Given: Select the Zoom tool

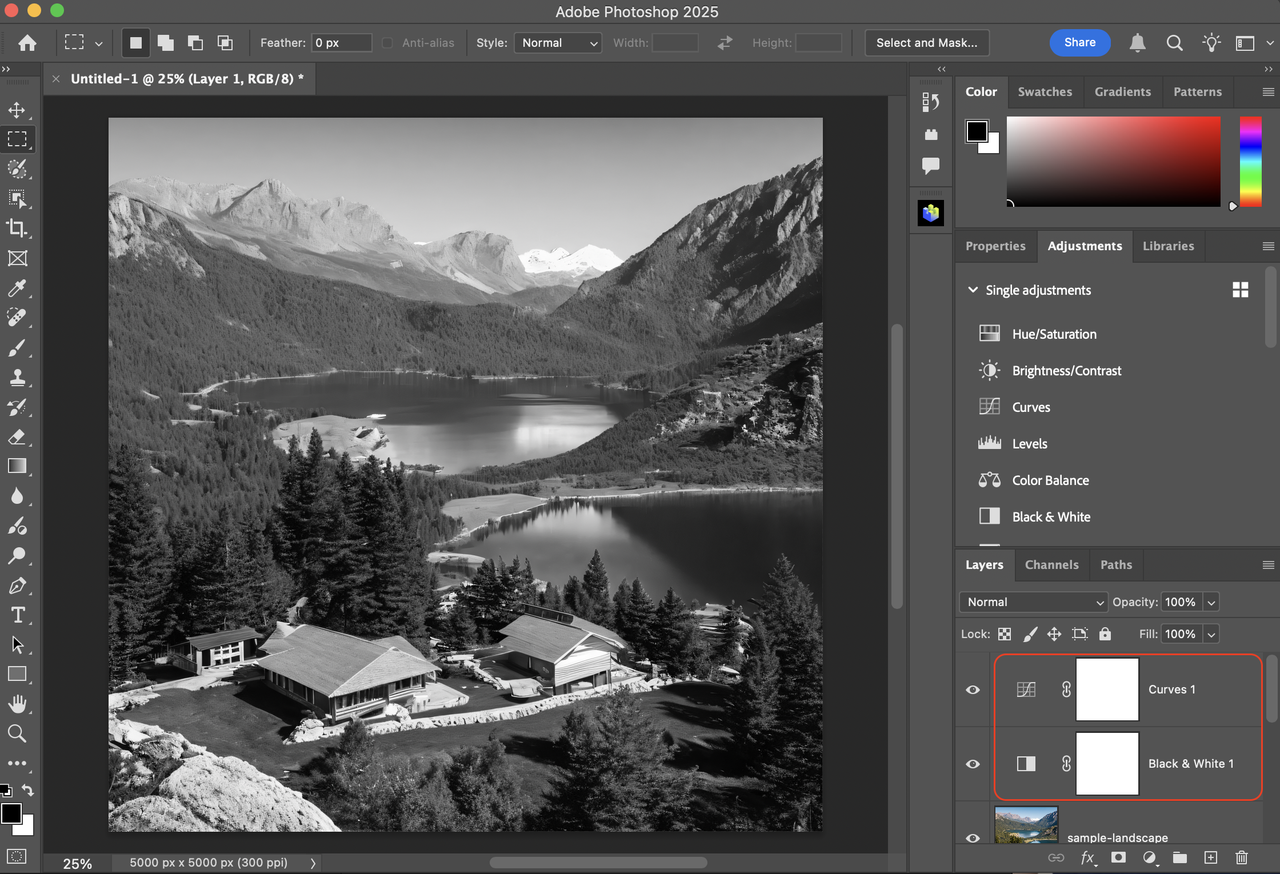Looking at the screenshot, I should (x=17, y=734).
